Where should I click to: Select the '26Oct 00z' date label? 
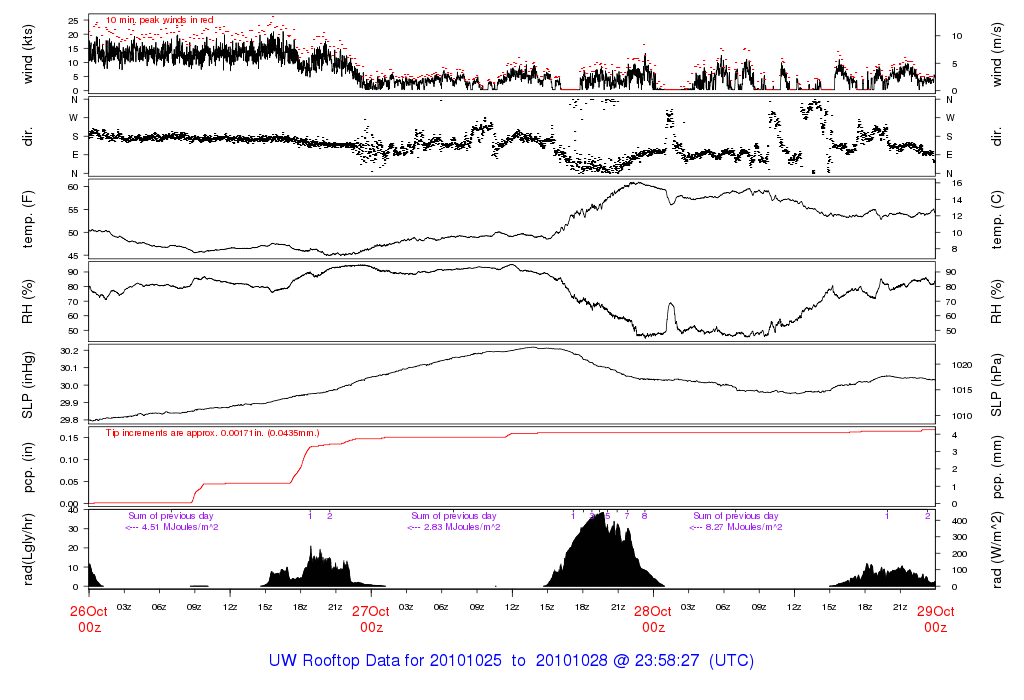click(x=89, y=619)
